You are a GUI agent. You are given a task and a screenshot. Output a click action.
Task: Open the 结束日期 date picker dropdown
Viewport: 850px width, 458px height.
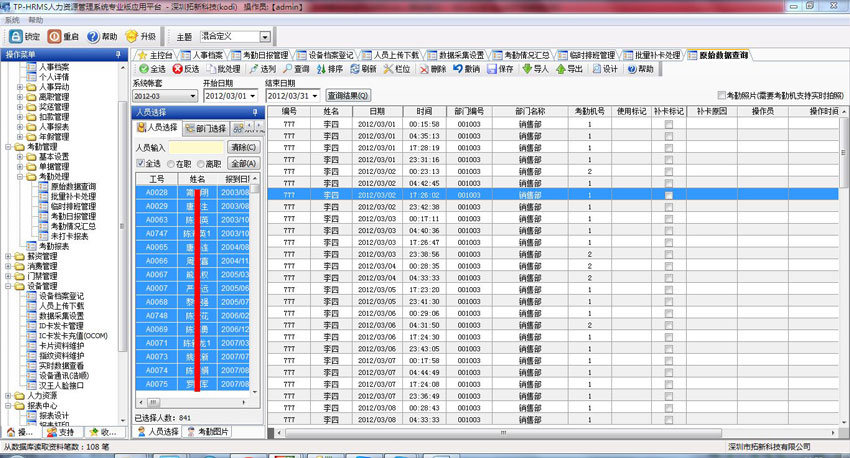(x=315, y=96)
